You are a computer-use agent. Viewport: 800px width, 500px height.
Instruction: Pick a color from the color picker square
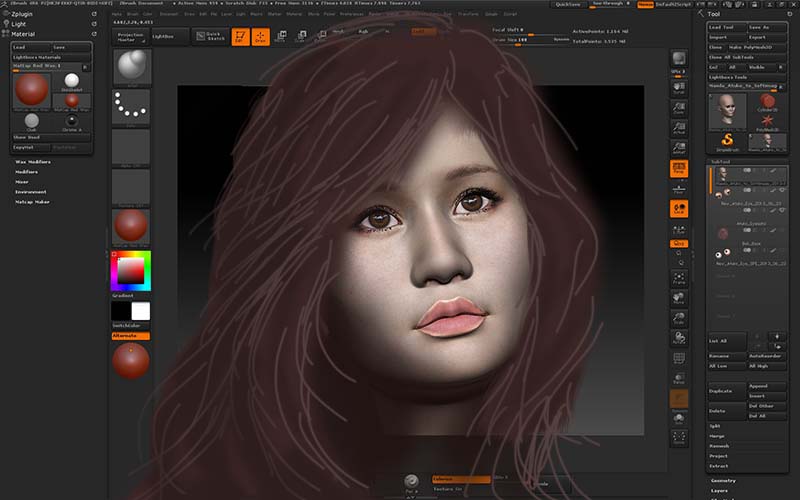[x=130, y=270]
